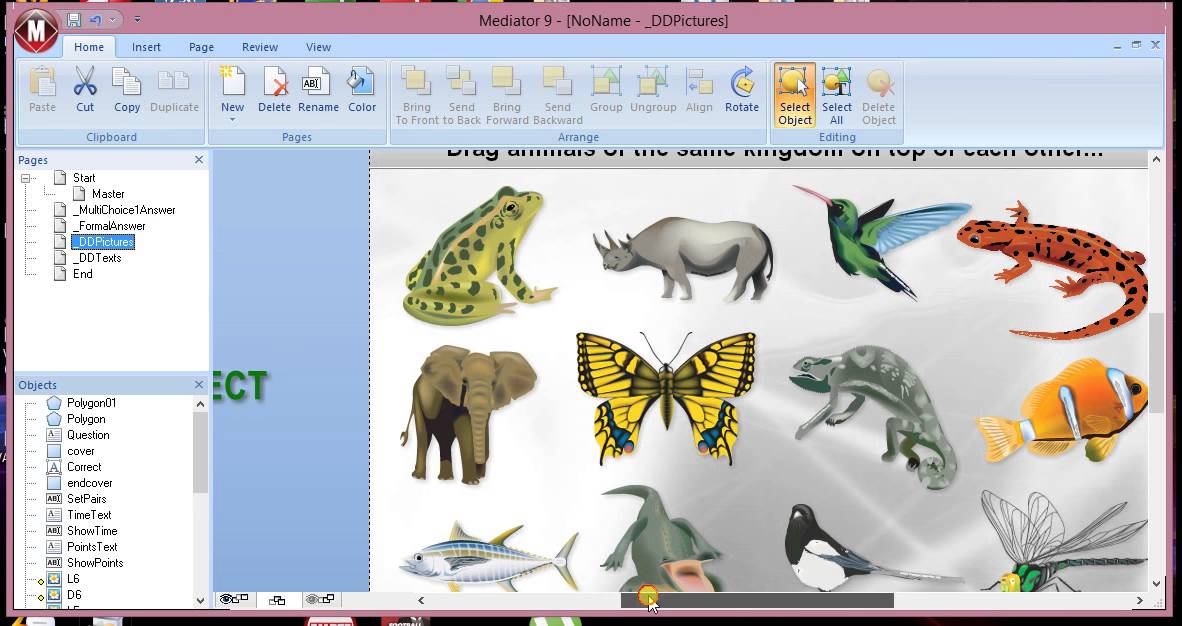The width and height of the screenshot is (1182, 626).
Task: Select the cover object
Action: 81,451
